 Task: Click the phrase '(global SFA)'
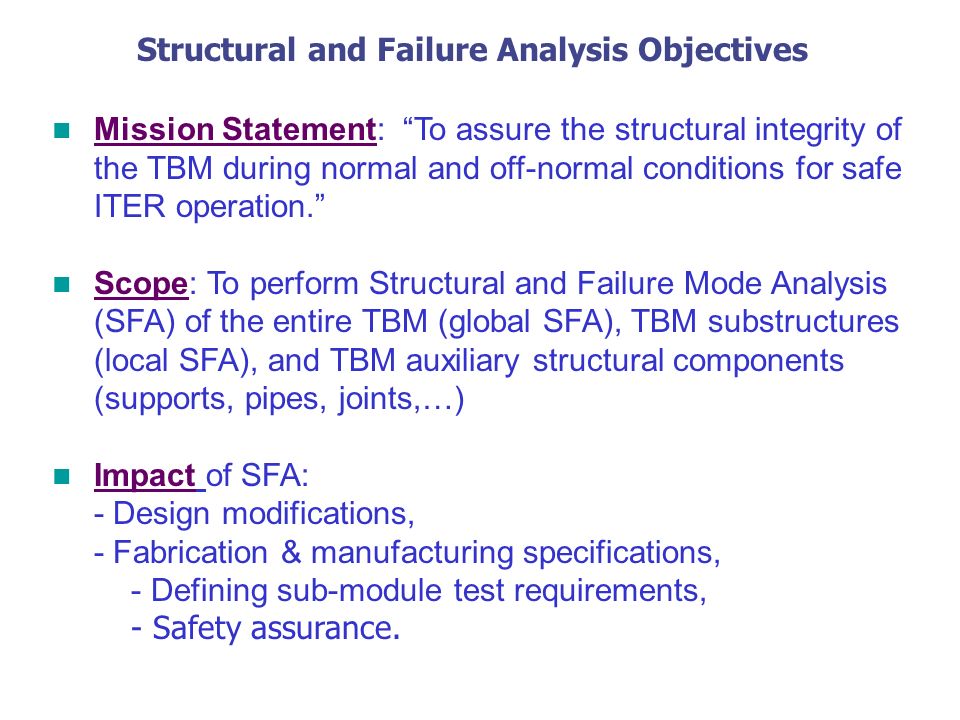[525, 322]
